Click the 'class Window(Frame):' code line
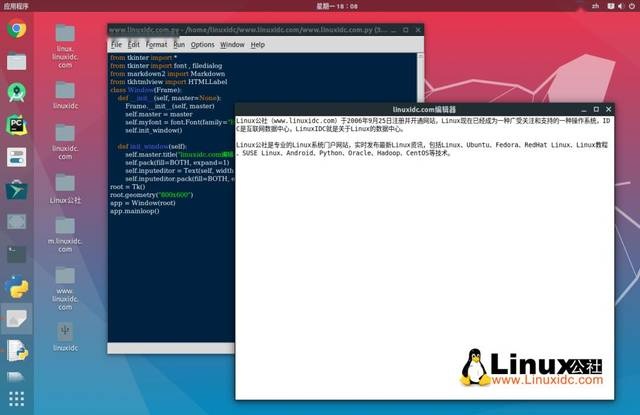Screen dimensions: 640x415 tap(146, 90)
